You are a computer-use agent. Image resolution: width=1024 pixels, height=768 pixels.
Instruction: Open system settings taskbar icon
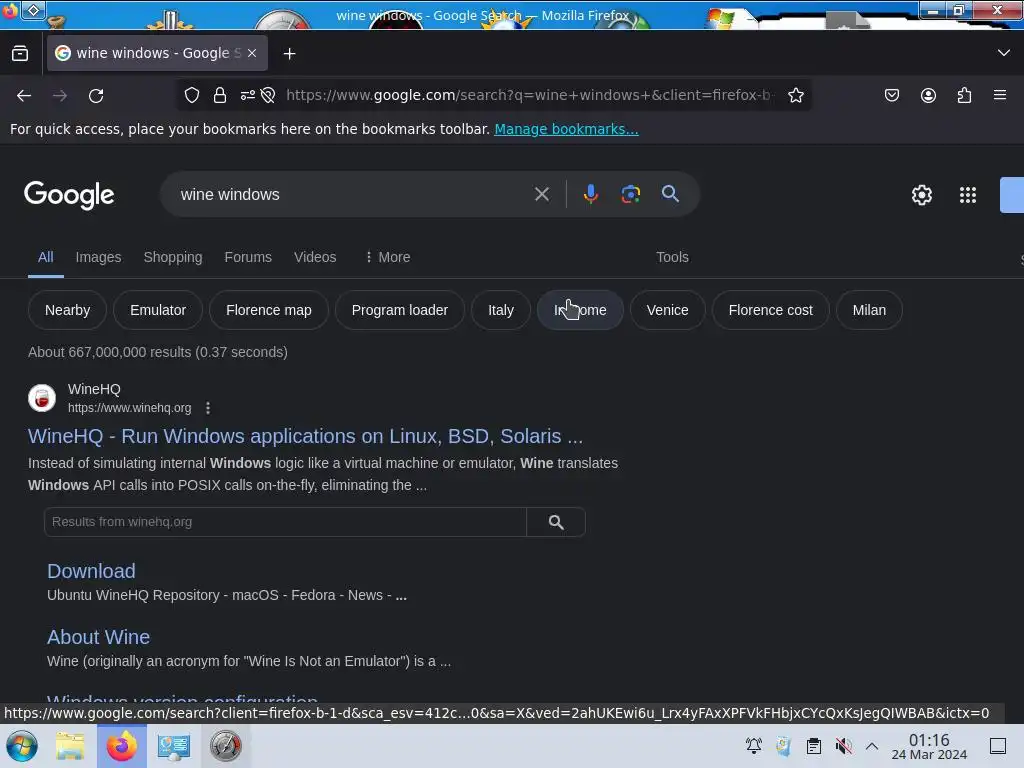pos(174,746)
